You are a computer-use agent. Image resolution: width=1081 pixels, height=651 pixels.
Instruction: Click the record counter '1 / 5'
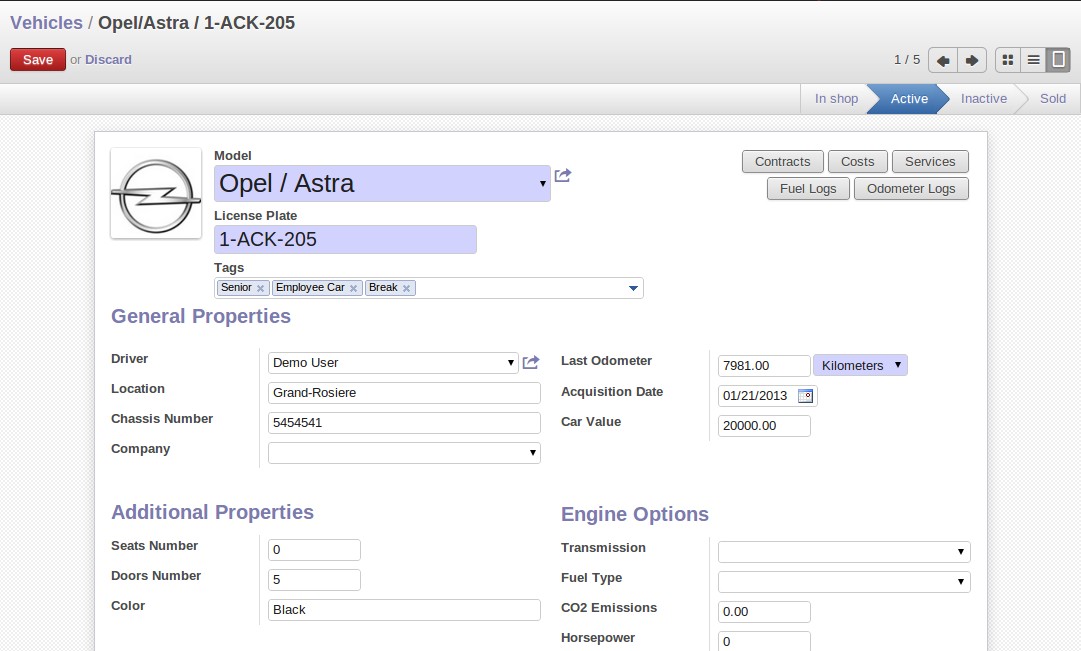[907, 60]
